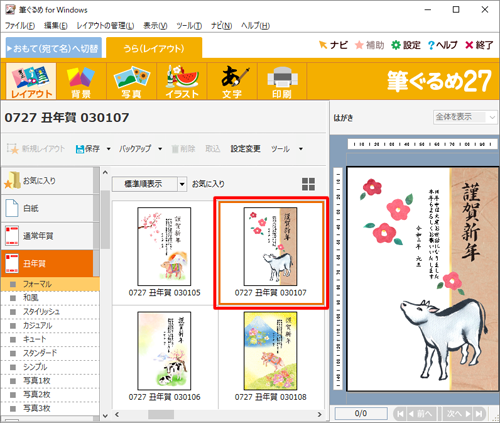Select the 丑年賀 category

click(x=48, y=264)
